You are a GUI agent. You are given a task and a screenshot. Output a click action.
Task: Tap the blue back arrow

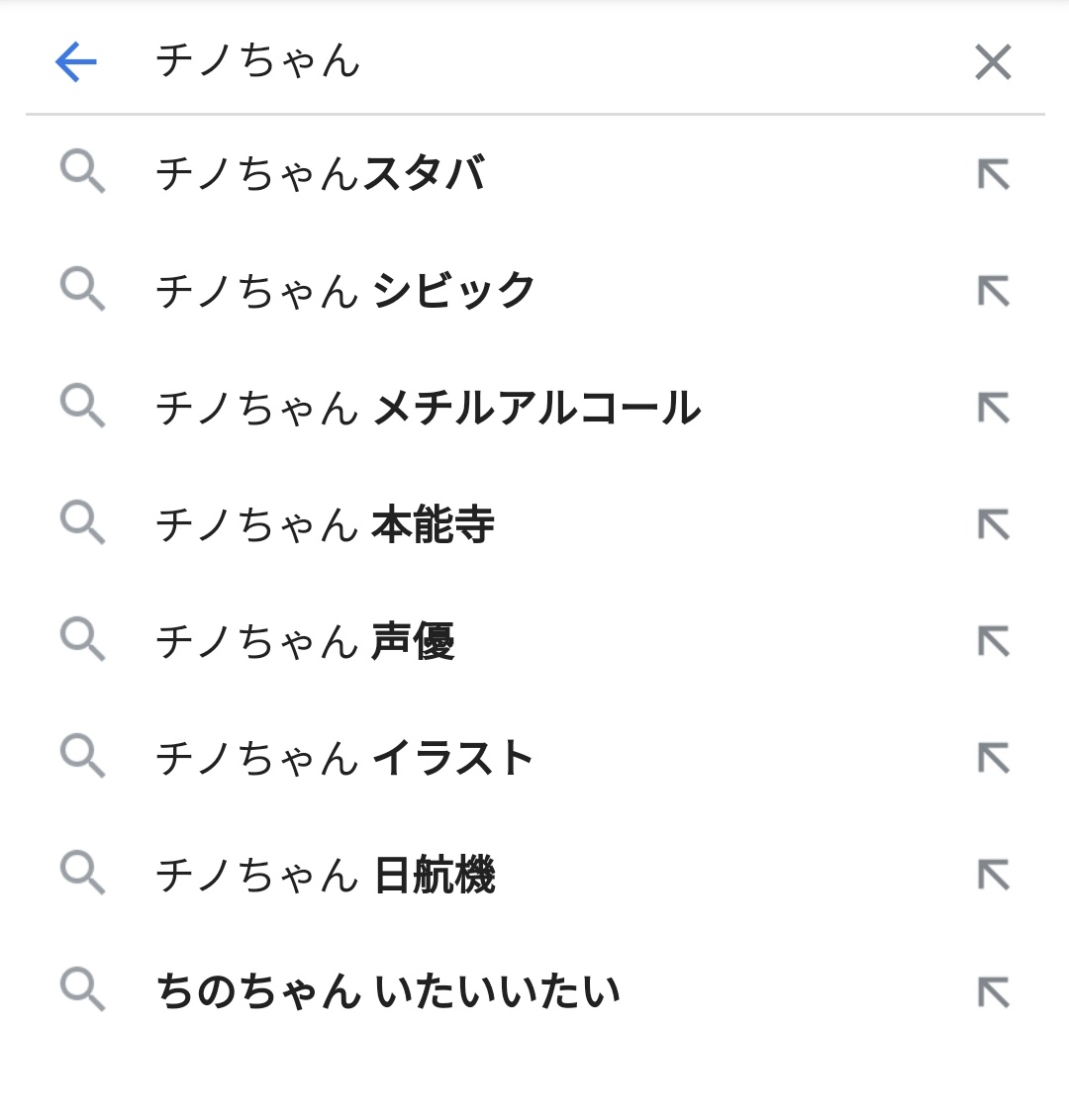click(75, 62)
